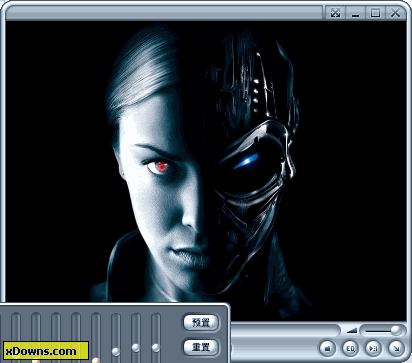
Task: Toggle fullscreen mode icon in title bar
Action: [335, 13]
